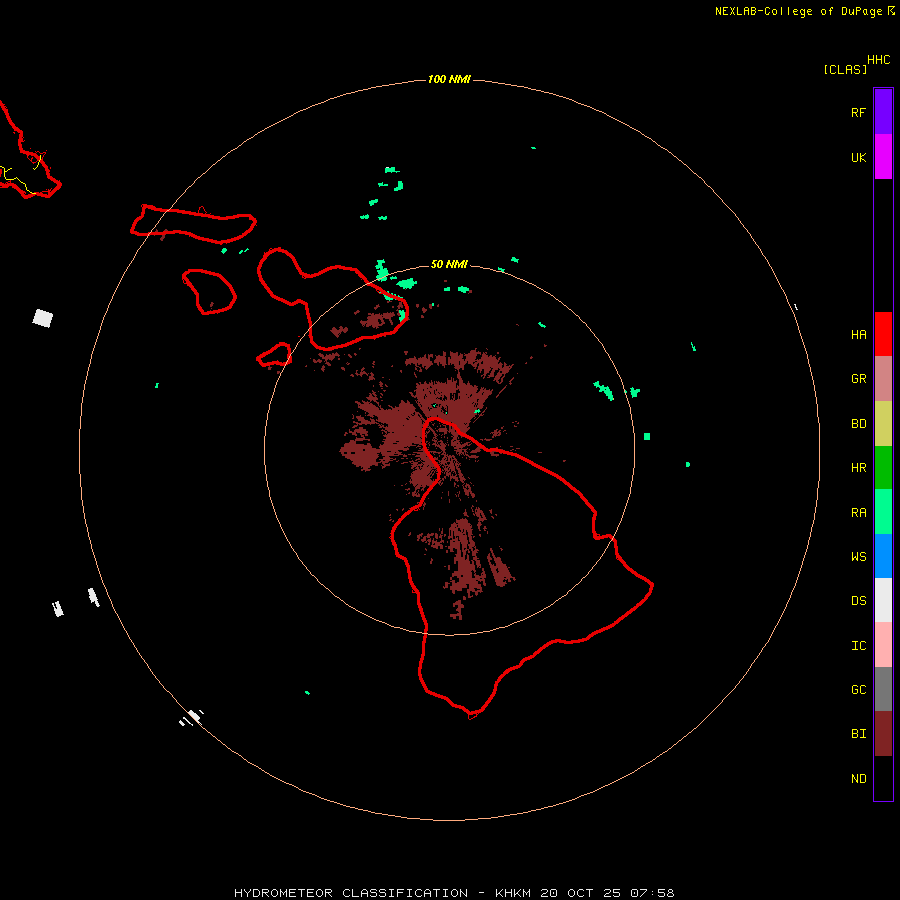
Task: Click the WS blue legend swatch
Action: coord(883,556)
